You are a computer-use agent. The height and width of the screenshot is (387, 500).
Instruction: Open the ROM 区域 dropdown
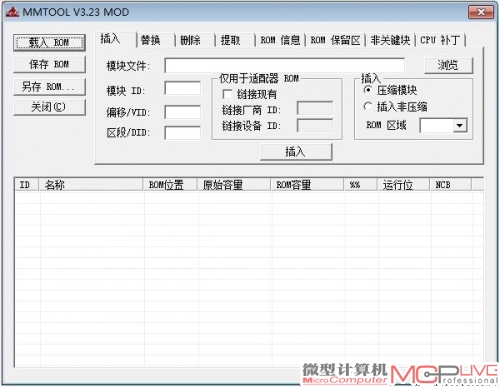tap(460, 126)
